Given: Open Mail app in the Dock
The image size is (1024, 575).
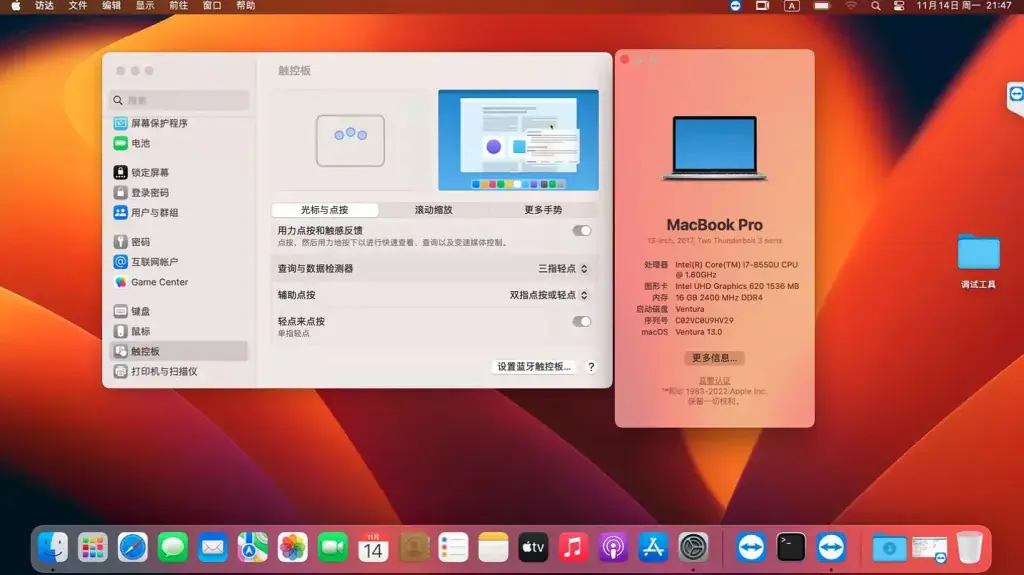Looking at the screenshot, I should (x=212, y=548).
